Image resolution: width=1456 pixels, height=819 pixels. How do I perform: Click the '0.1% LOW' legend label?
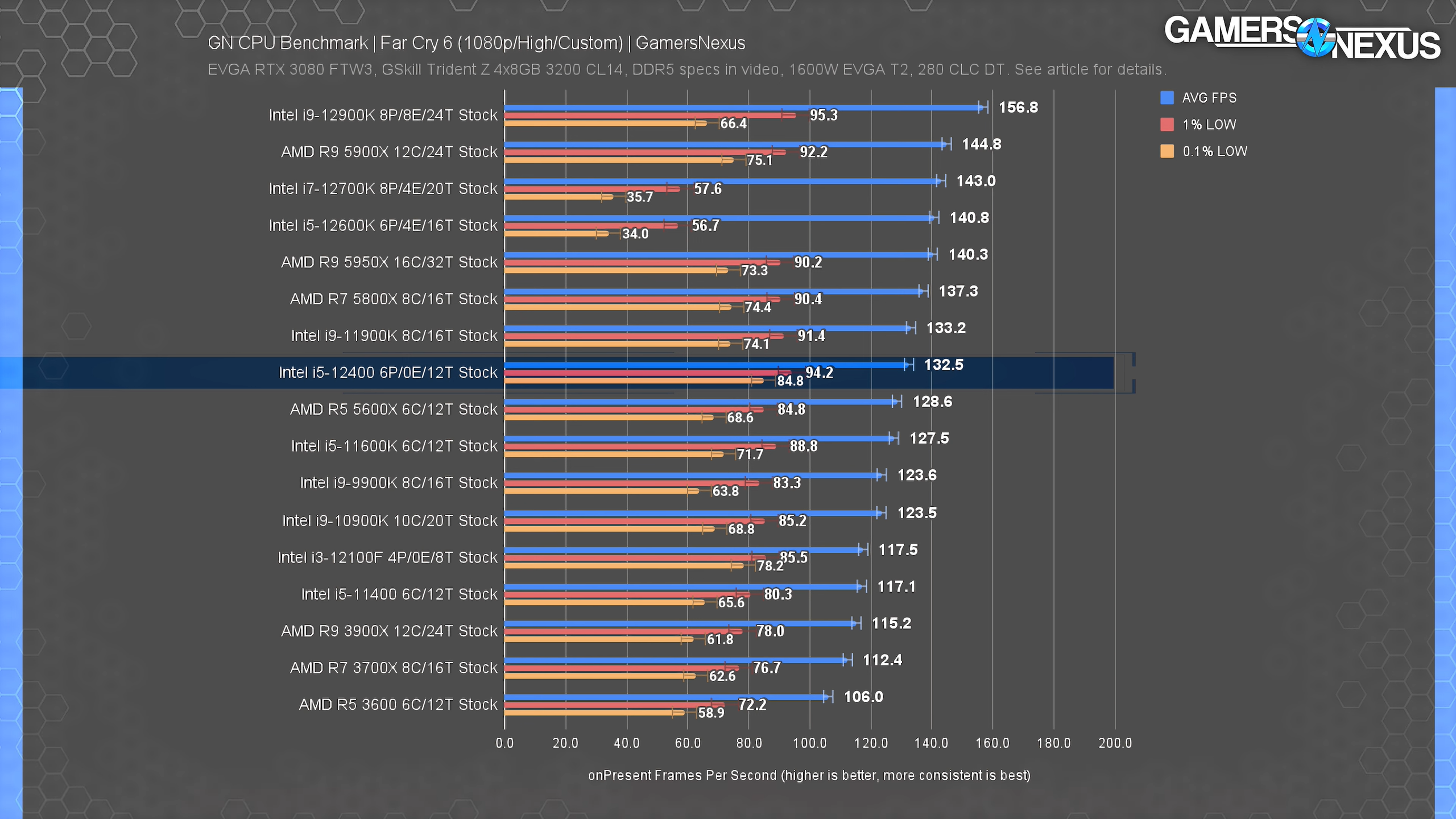point(1215,151)
